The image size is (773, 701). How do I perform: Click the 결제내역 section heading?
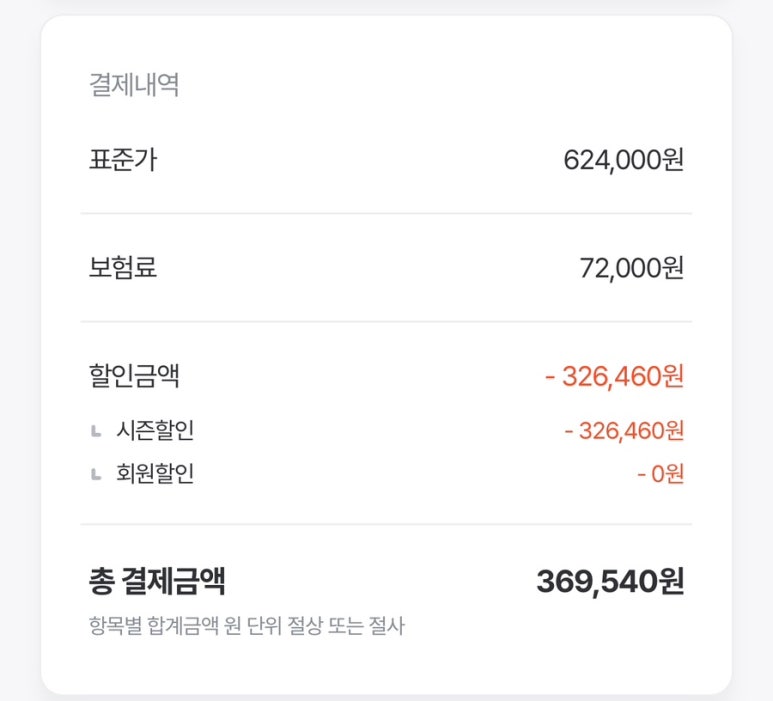pos(134,84)
